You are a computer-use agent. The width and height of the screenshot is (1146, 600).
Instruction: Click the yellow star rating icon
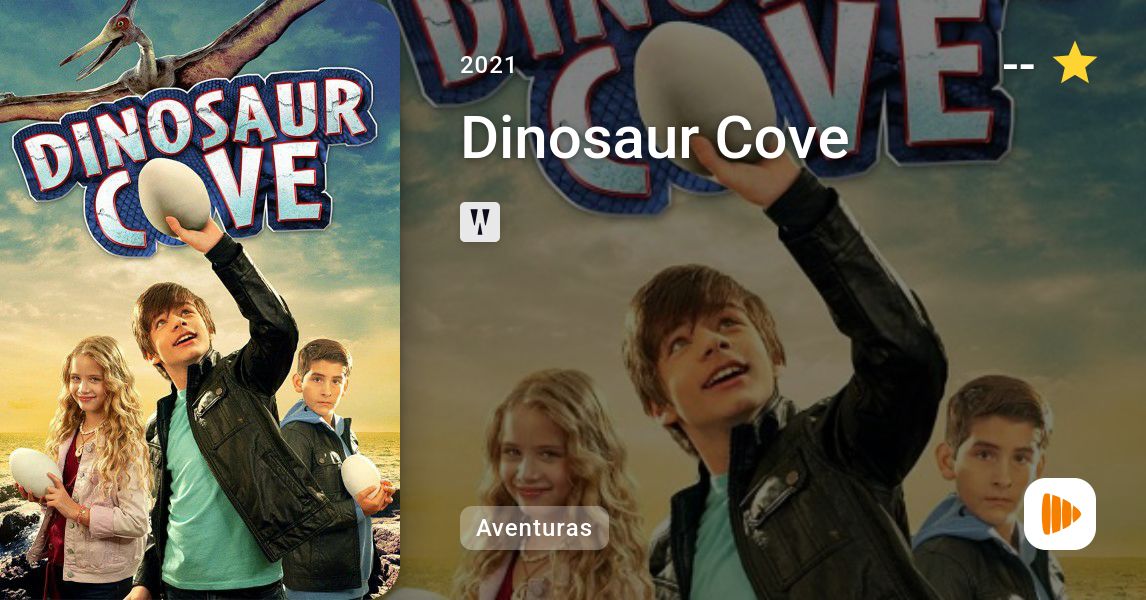[x=1074, y=64]
